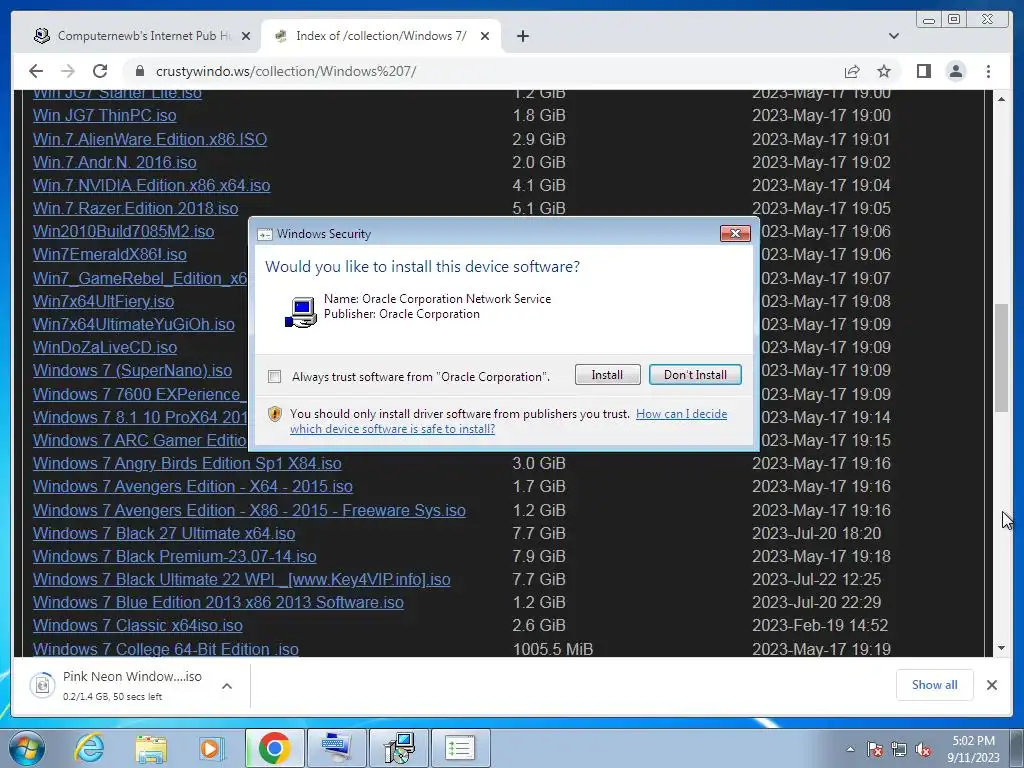
Task: Click the forward navigation arrow
Action: pos(68,71)
